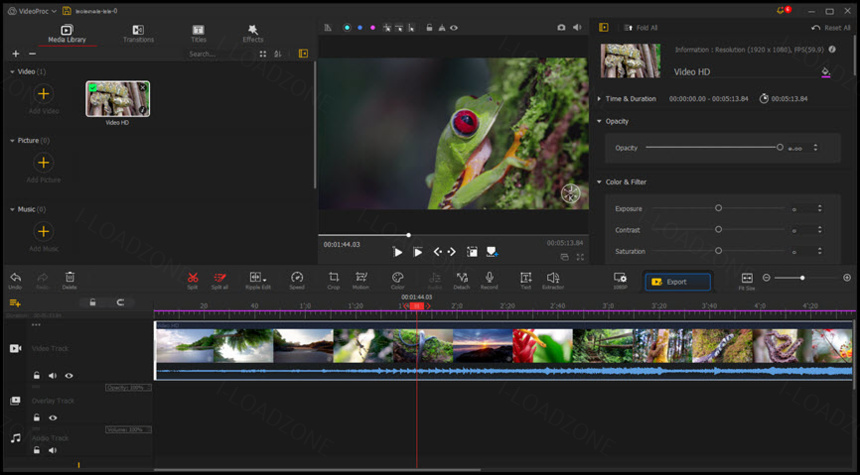Lock the Audio Track
The width and height of the screenshot is (860, 475).
click(37, 450)
